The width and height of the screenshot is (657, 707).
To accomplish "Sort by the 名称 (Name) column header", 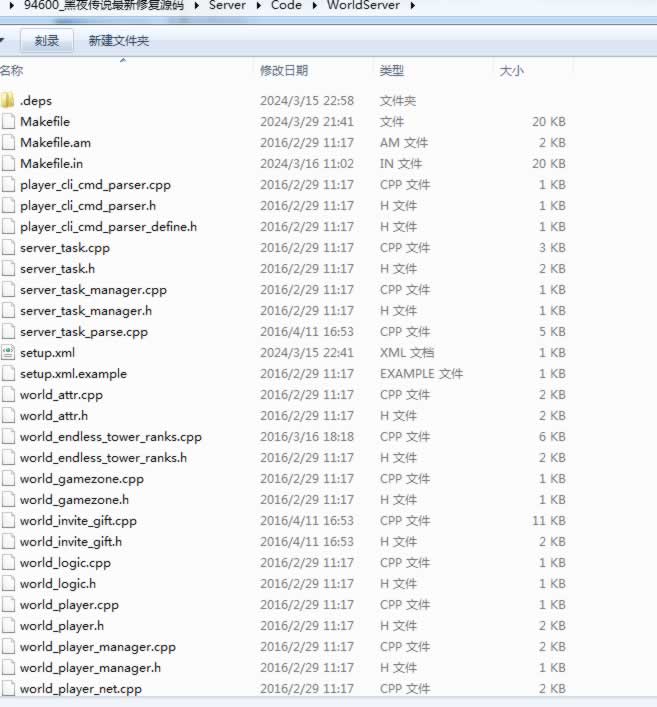I will coord(12,71).
